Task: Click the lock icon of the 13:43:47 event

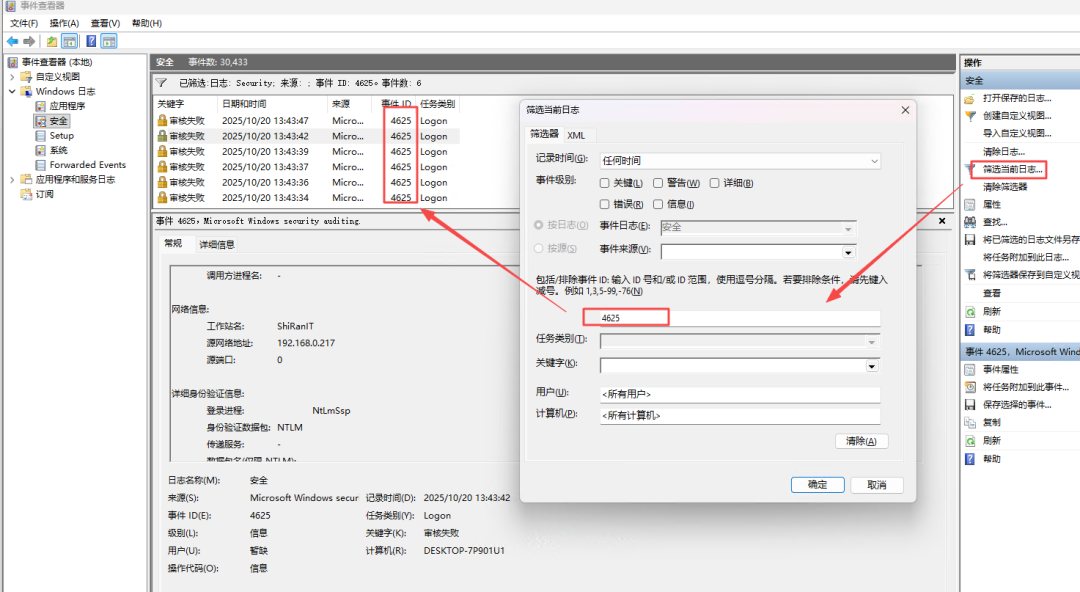Action: (x=162, y=121)
